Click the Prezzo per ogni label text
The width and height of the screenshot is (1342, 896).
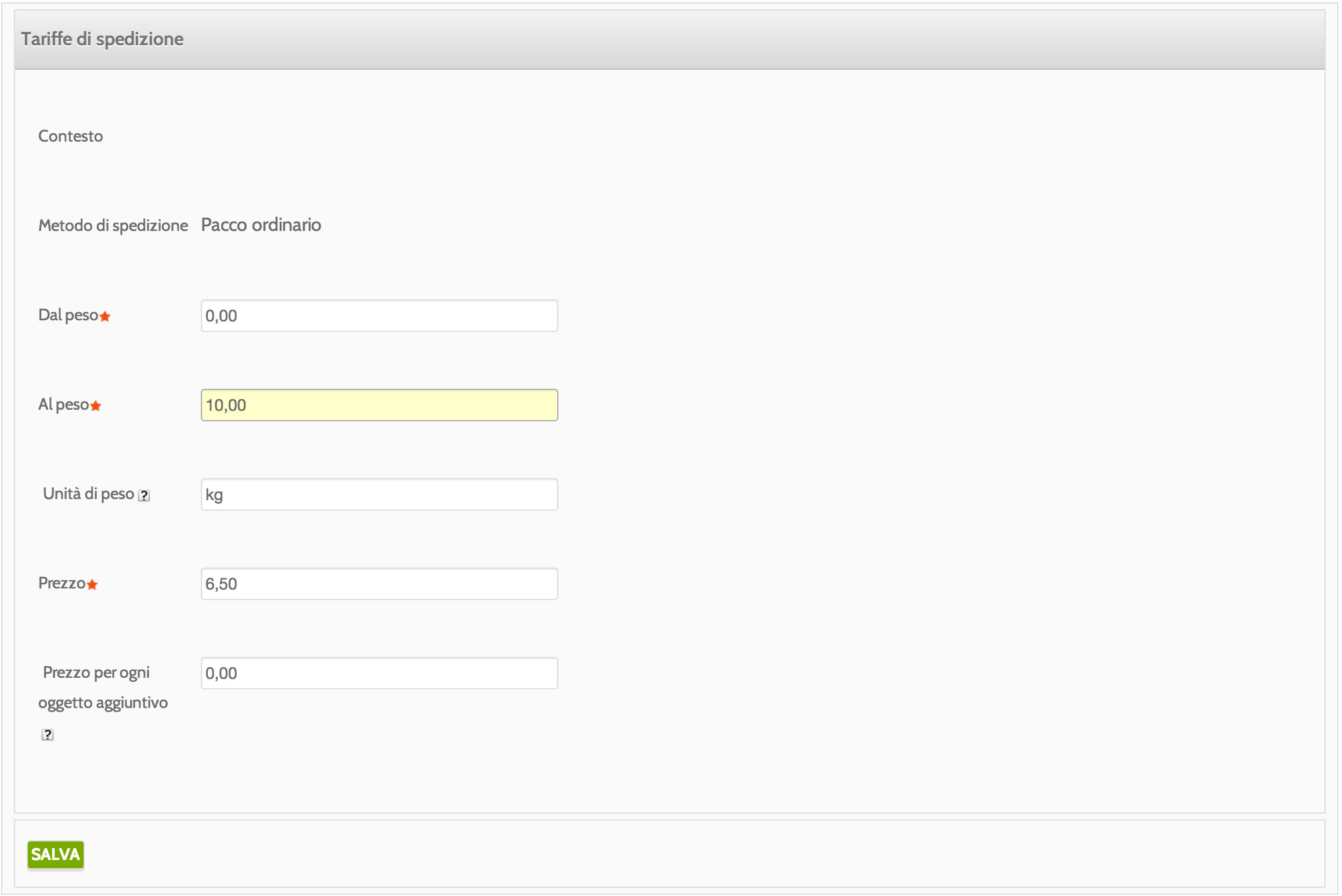click(96, 673)
